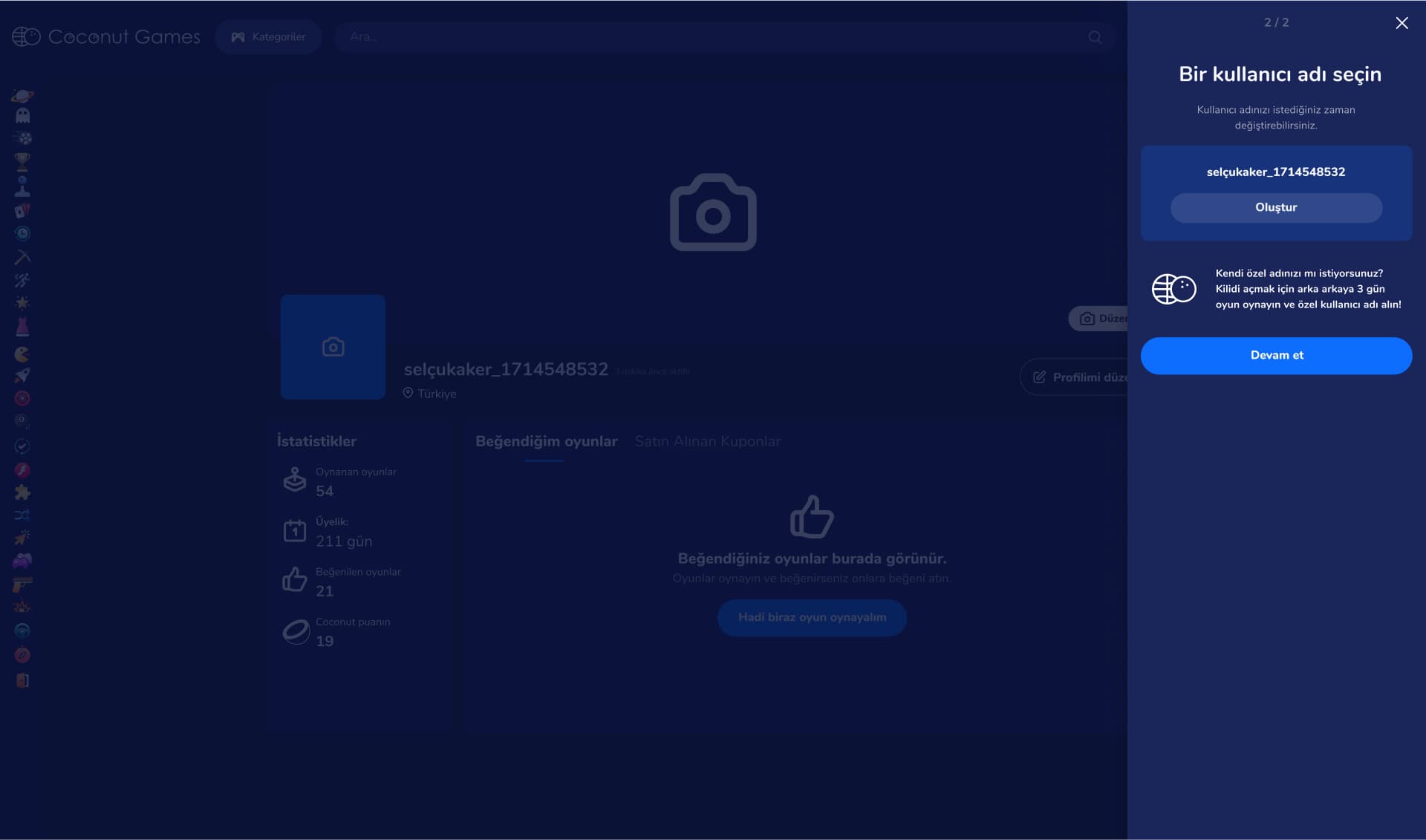
Task: Open the ghost category icon in sidebar
Action: [x=22, y=115]
